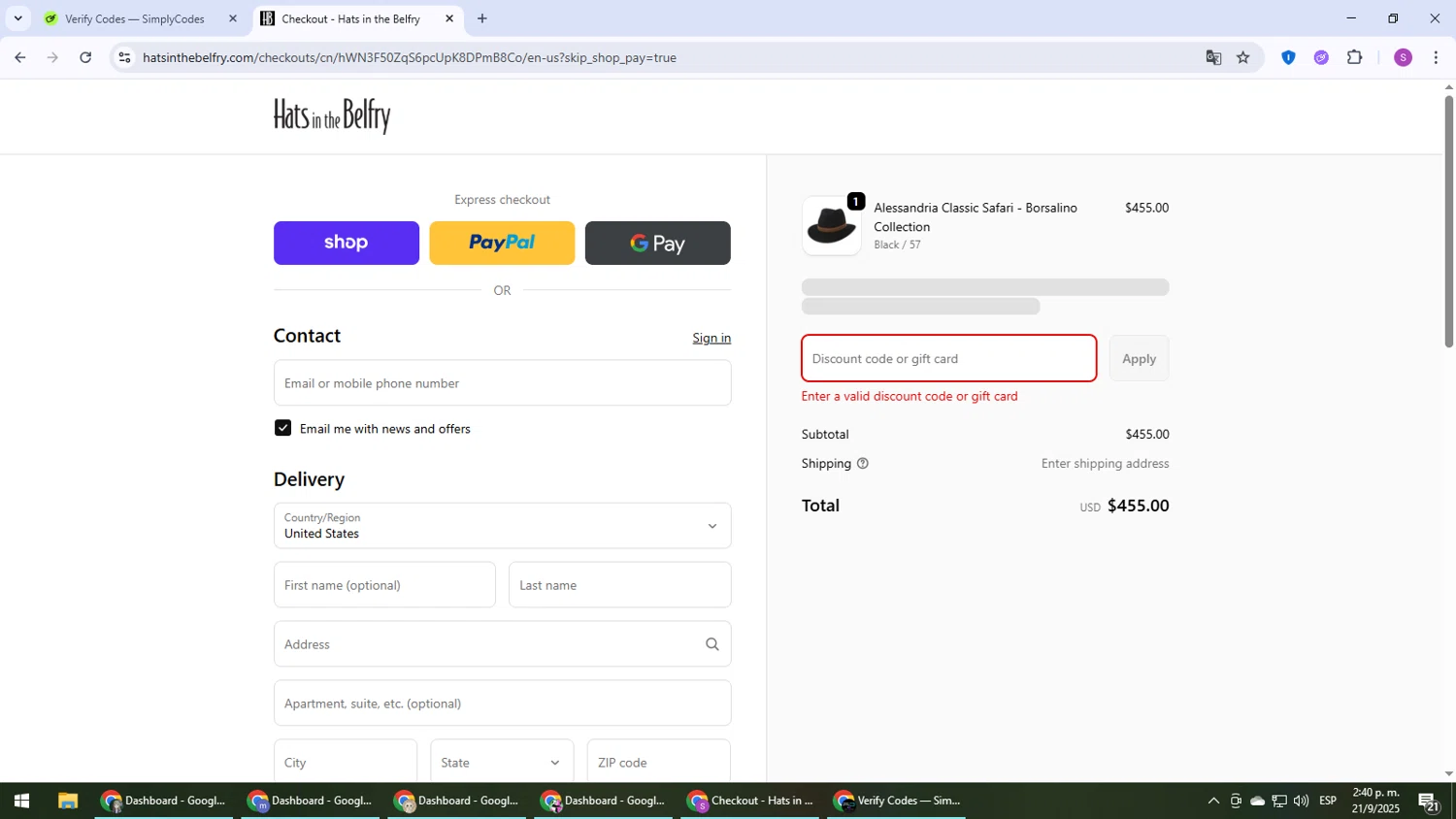This screenshot has height=819, width=1456.
Task: Open a new browser tab
Action: (x=482, y=18)
